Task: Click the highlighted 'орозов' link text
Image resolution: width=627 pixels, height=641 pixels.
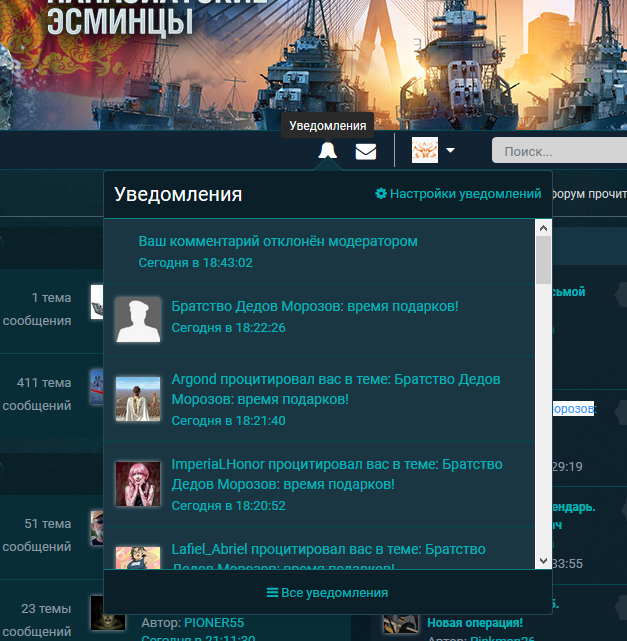Action: click(573, 408)
